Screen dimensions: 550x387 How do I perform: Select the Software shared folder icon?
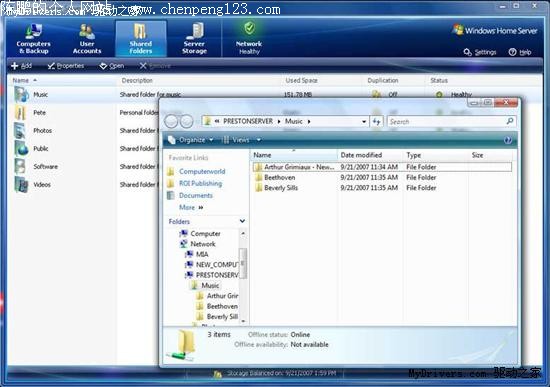(x=20, y=166)
